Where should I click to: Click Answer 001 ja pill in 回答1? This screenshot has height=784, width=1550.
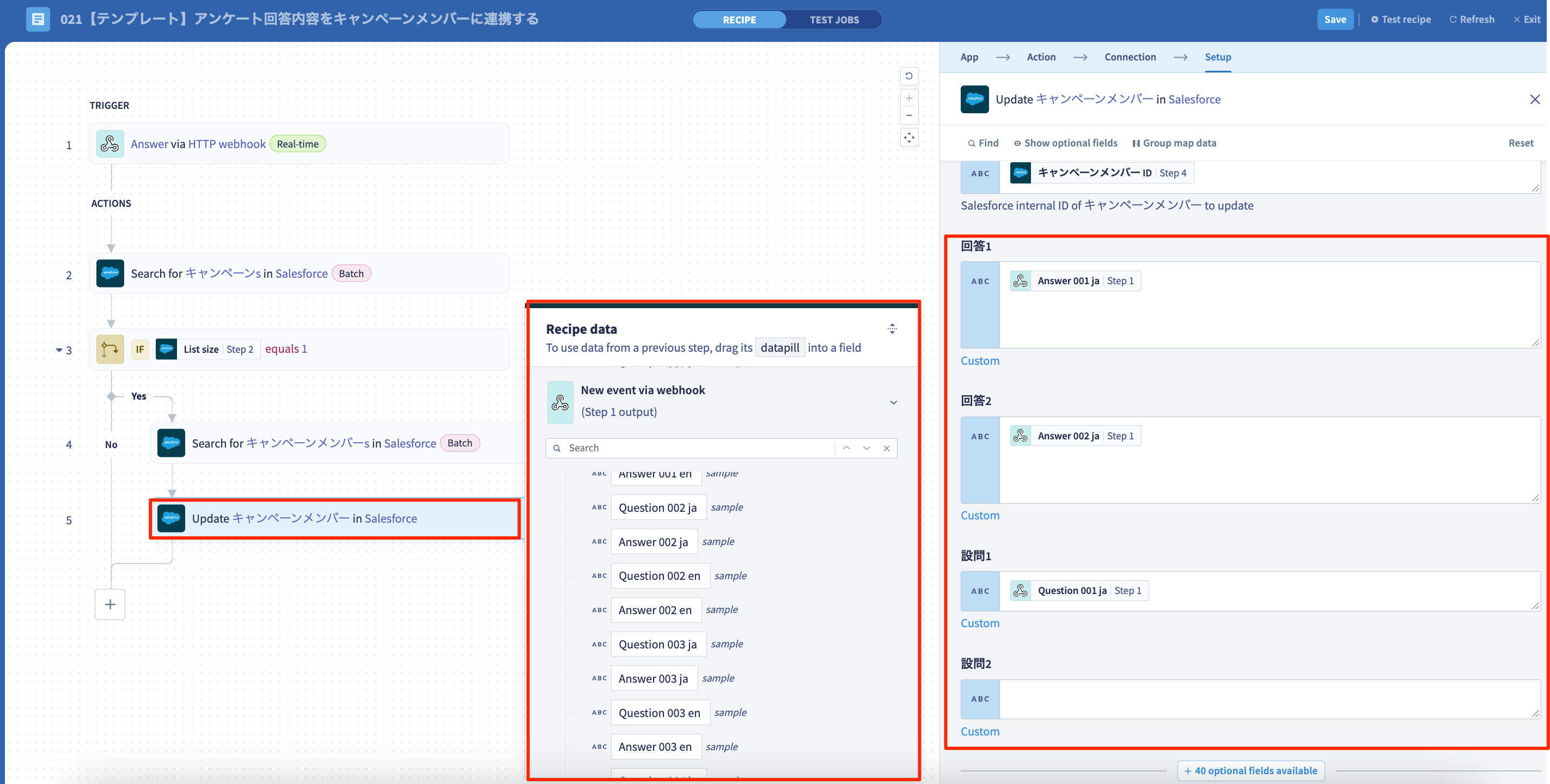pos(1075,280)
